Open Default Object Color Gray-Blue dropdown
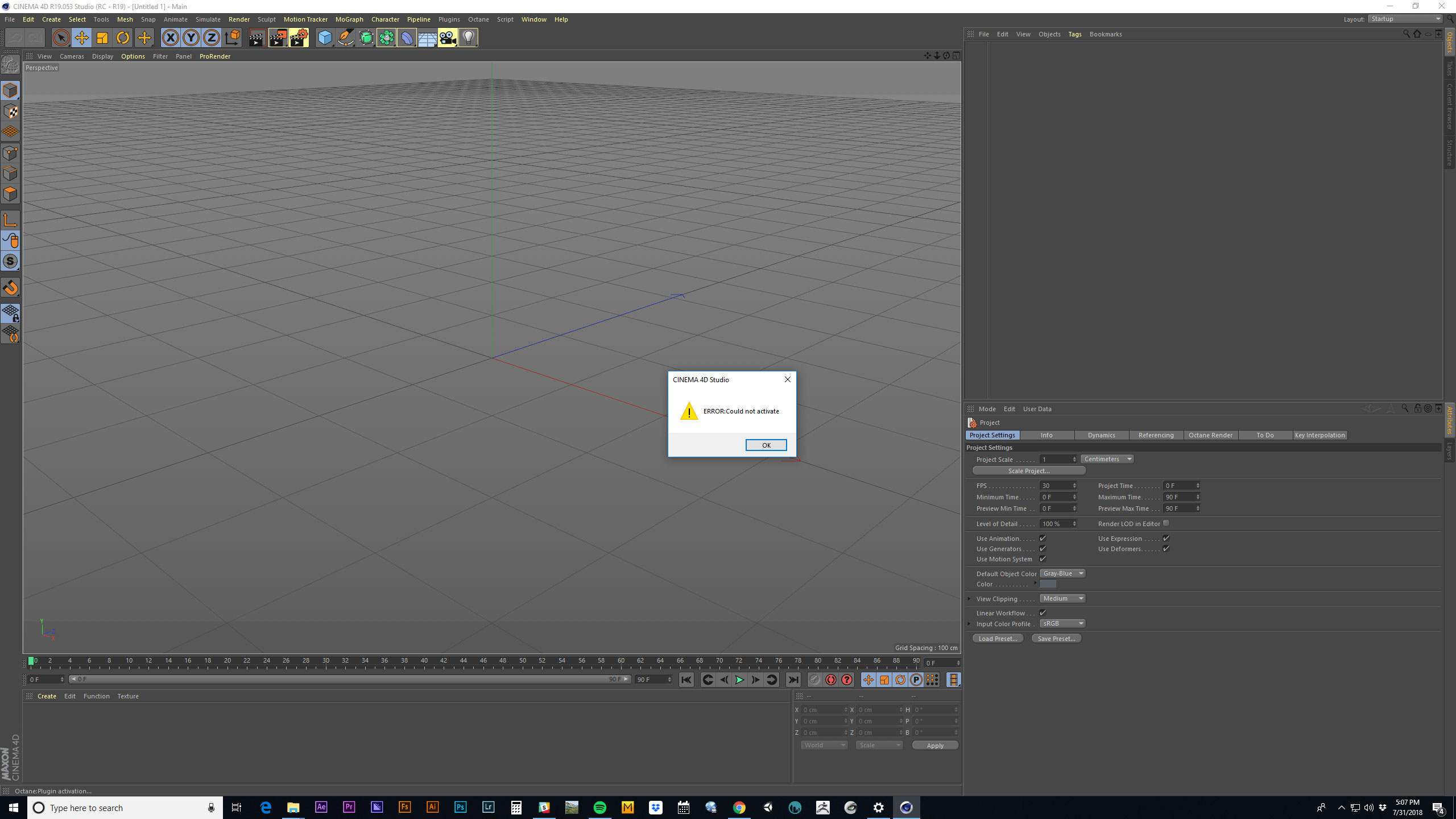The width and height of the screenshot is (1456, 819). [1062, 573]
